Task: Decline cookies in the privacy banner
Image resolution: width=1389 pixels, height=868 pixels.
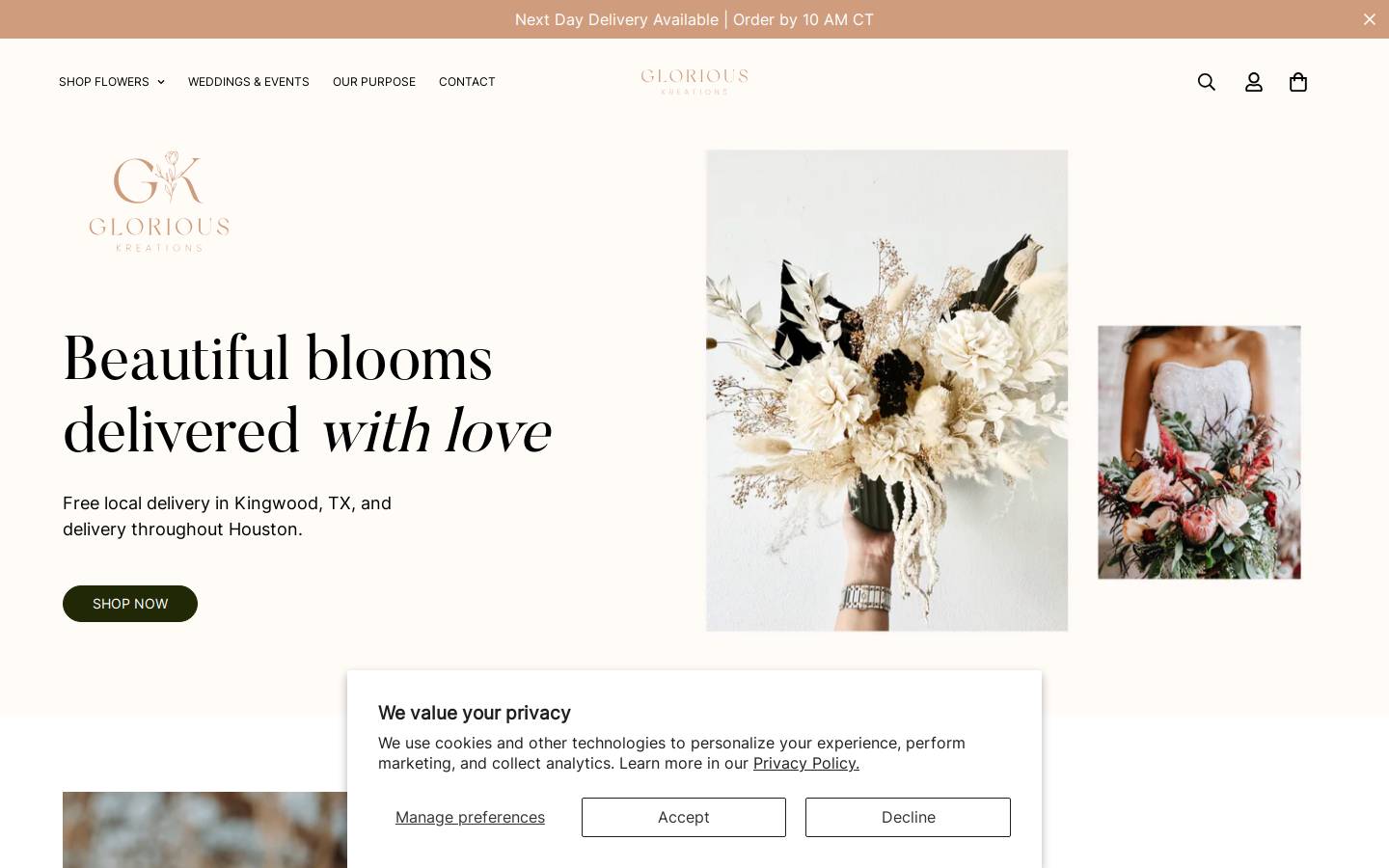Action: (x=908, y=817)
